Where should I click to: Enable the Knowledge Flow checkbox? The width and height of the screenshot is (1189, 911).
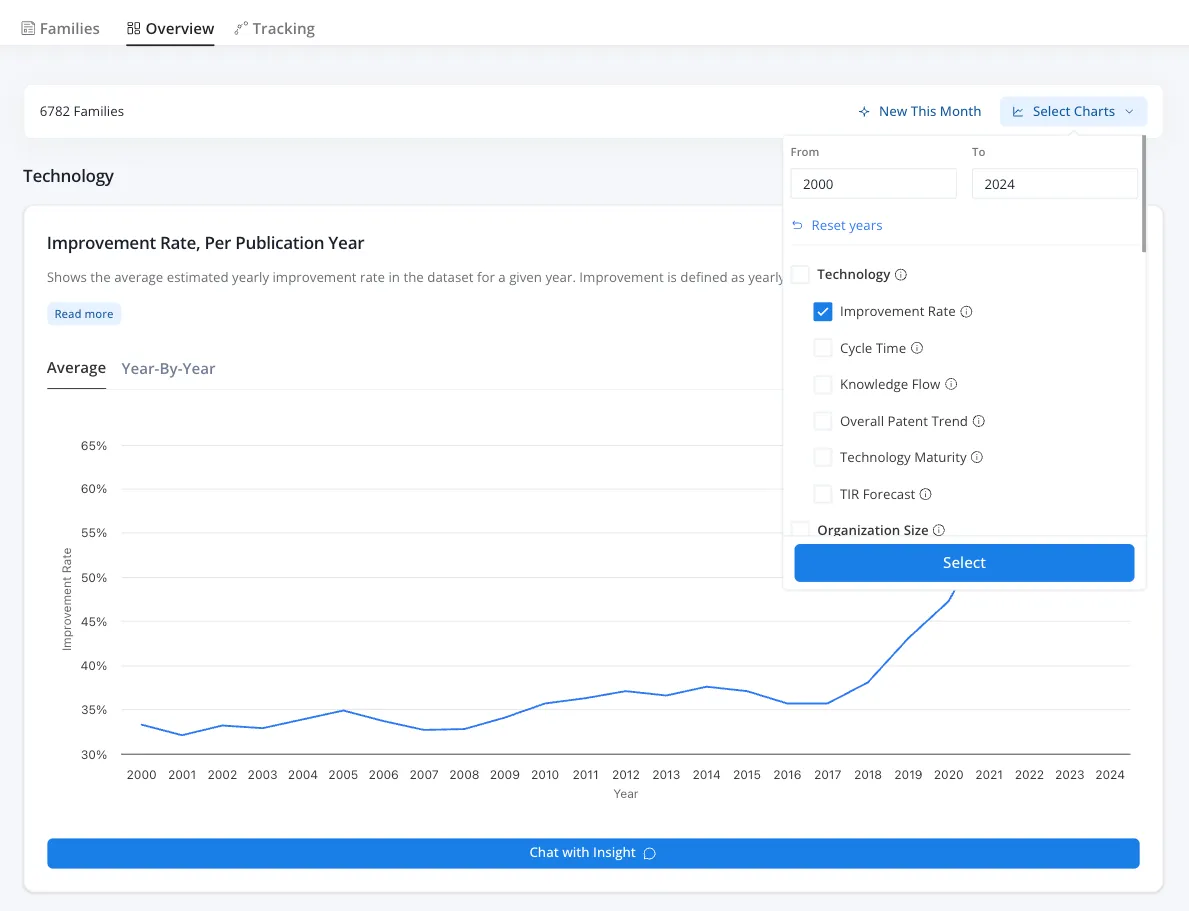(823, 385)
